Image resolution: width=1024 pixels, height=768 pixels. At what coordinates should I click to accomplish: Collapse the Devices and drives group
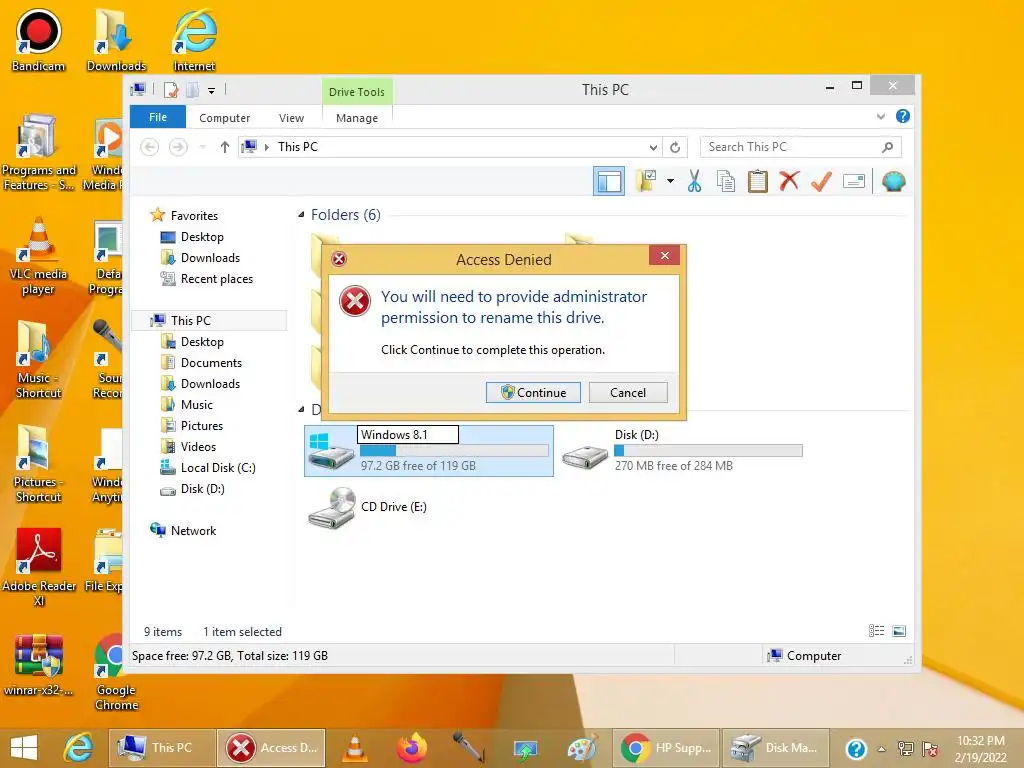click(x=301, y=409)
